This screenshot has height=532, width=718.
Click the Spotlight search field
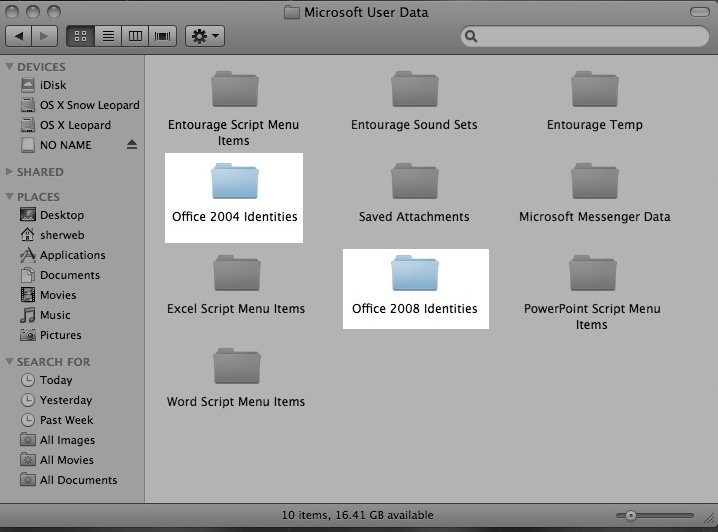[x=585, y=36]
